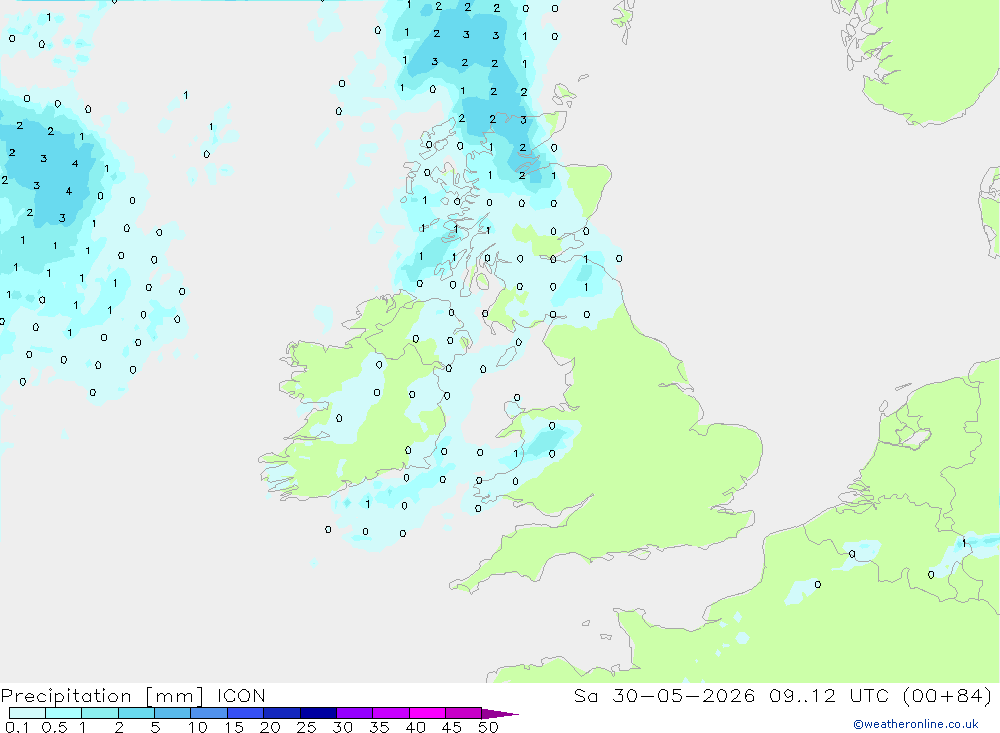Pick the 10–15 mm legend color box
1000x733 pixels.
click(x=209, y=713)
